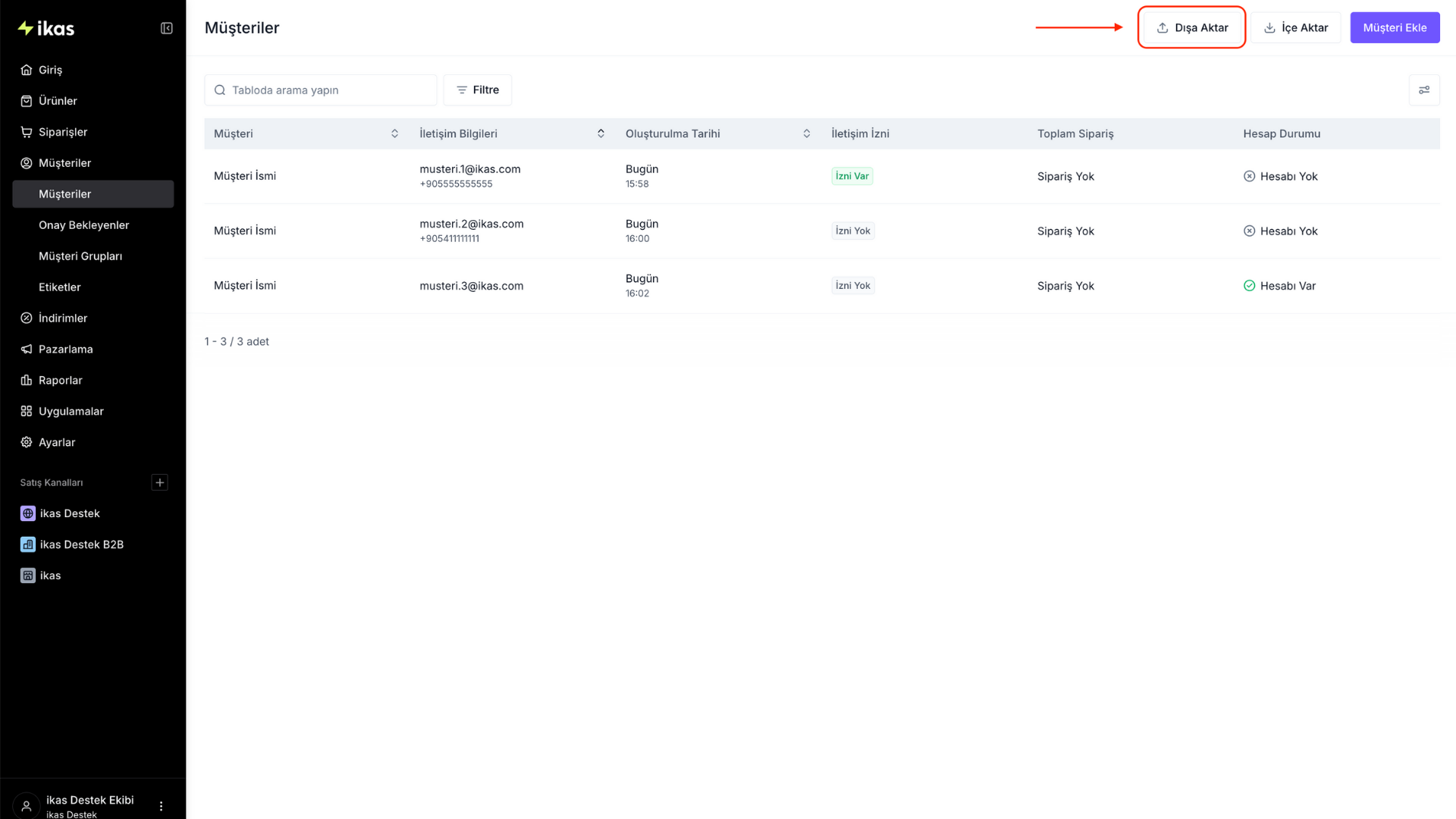
Task: Open account three-dots menu
Action: [161, 806]
